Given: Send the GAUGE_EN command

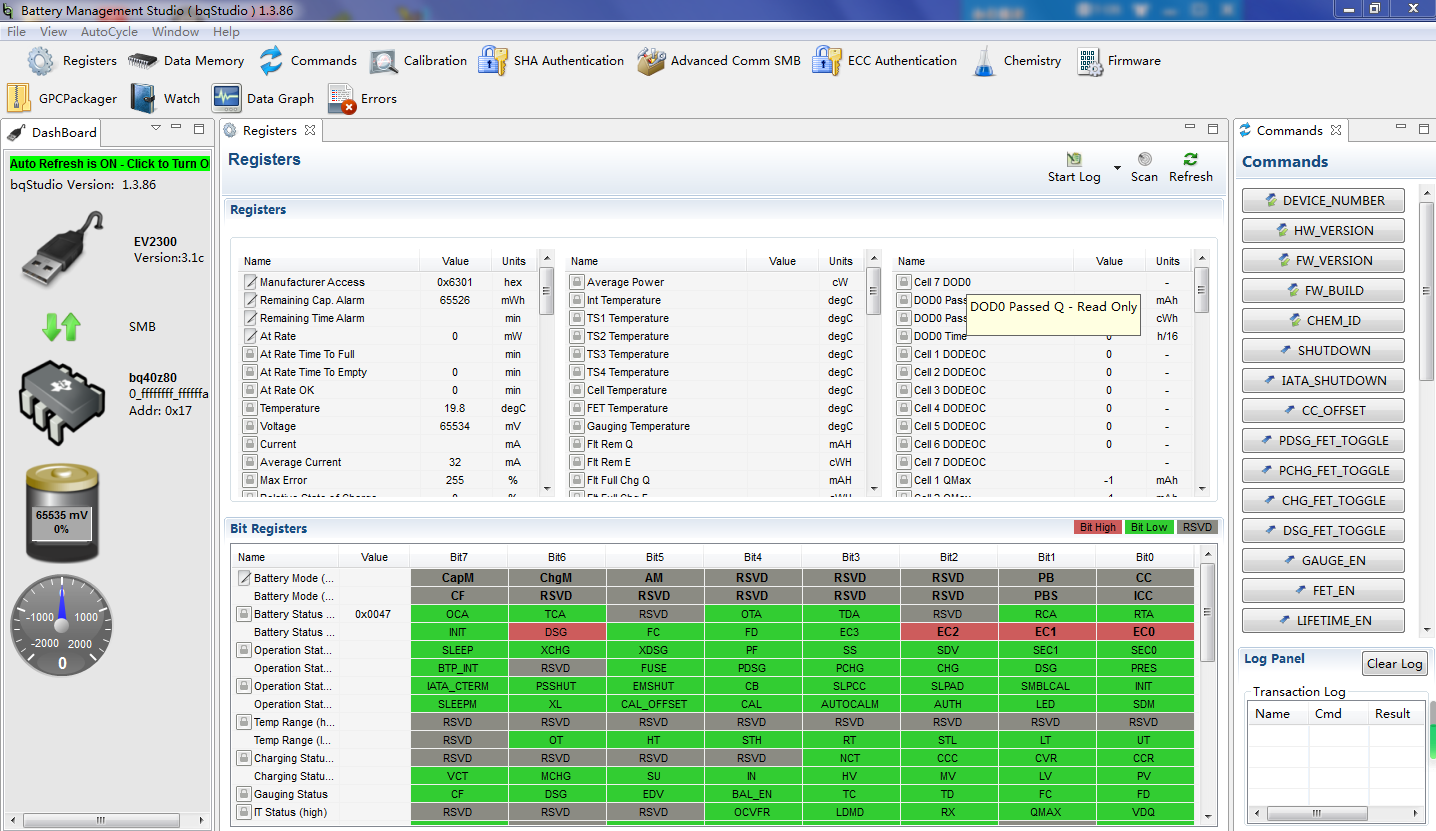Looking at the screenshot, I should tap(1323, 560).
